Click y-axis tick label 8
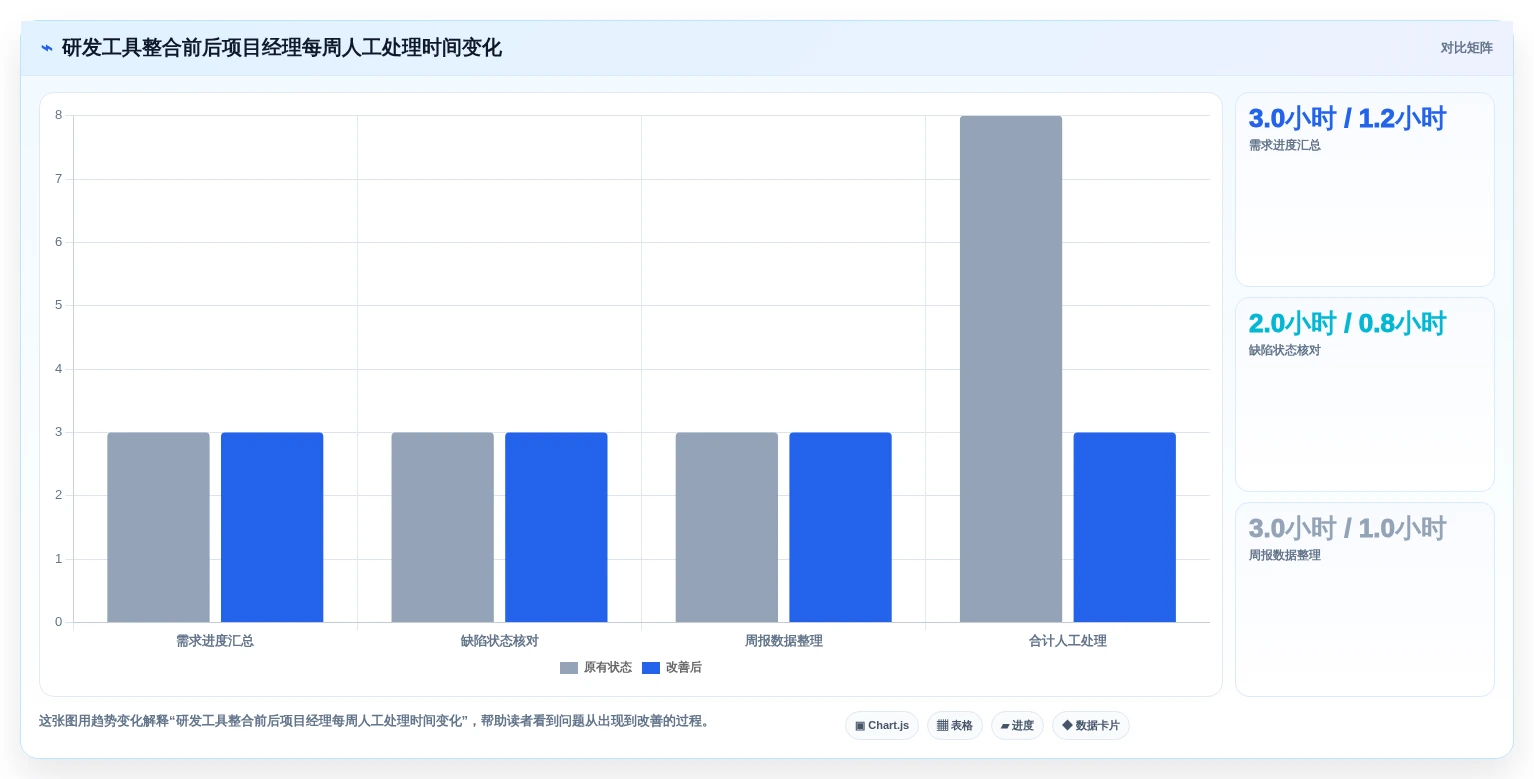This screenshot has width=1534, height=779. coord(58,115)
